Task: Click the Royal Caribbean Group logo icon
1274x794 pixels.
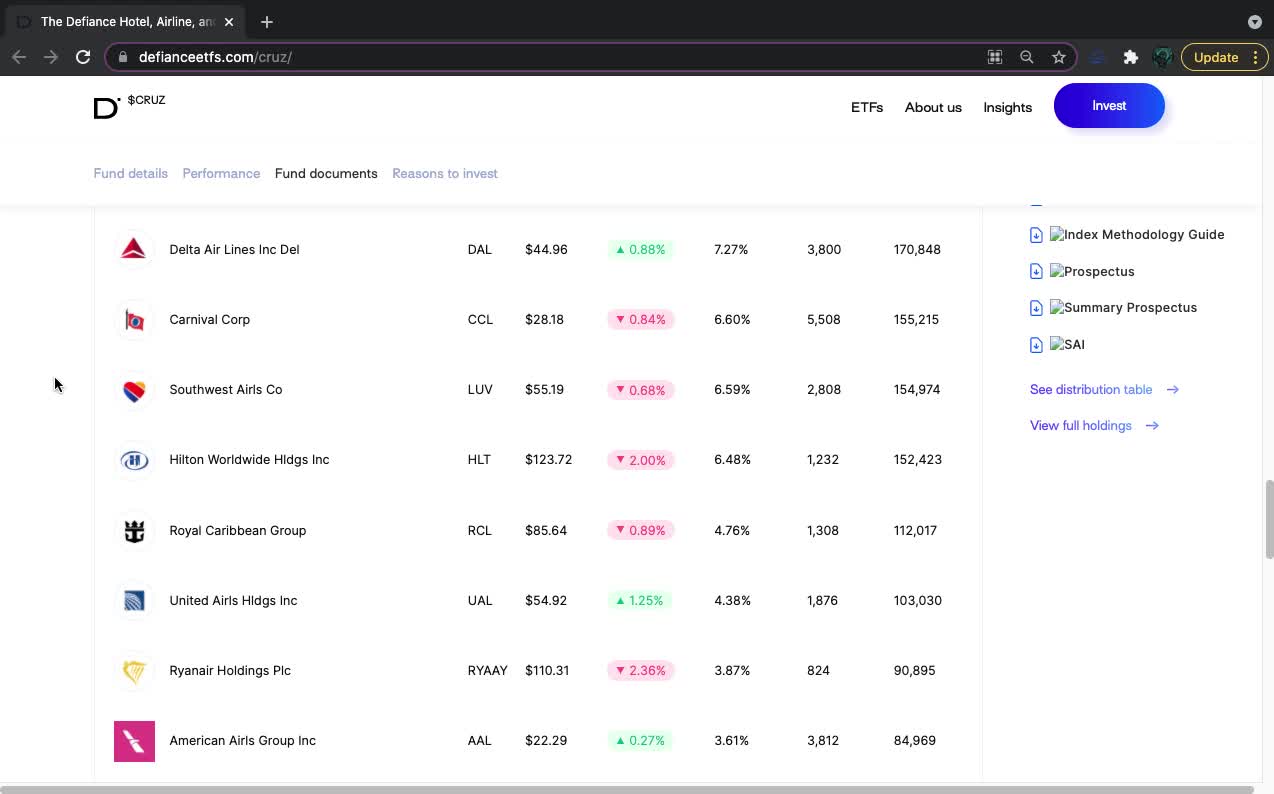Action: click(134, 530)
